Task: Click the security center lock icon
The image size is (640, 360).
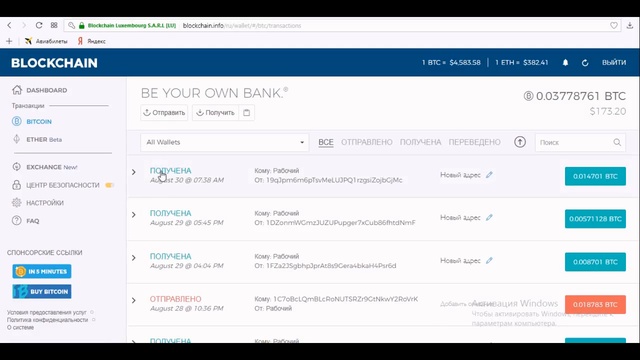Action: pyautogui.click(x=17, y=184)
